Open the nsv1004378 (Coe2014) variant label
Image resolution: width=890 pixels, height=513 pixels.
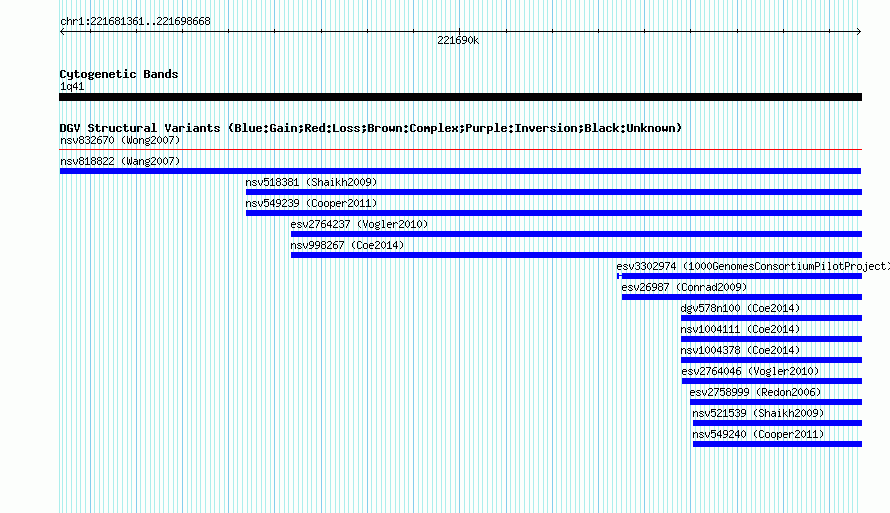pos(740,350)
